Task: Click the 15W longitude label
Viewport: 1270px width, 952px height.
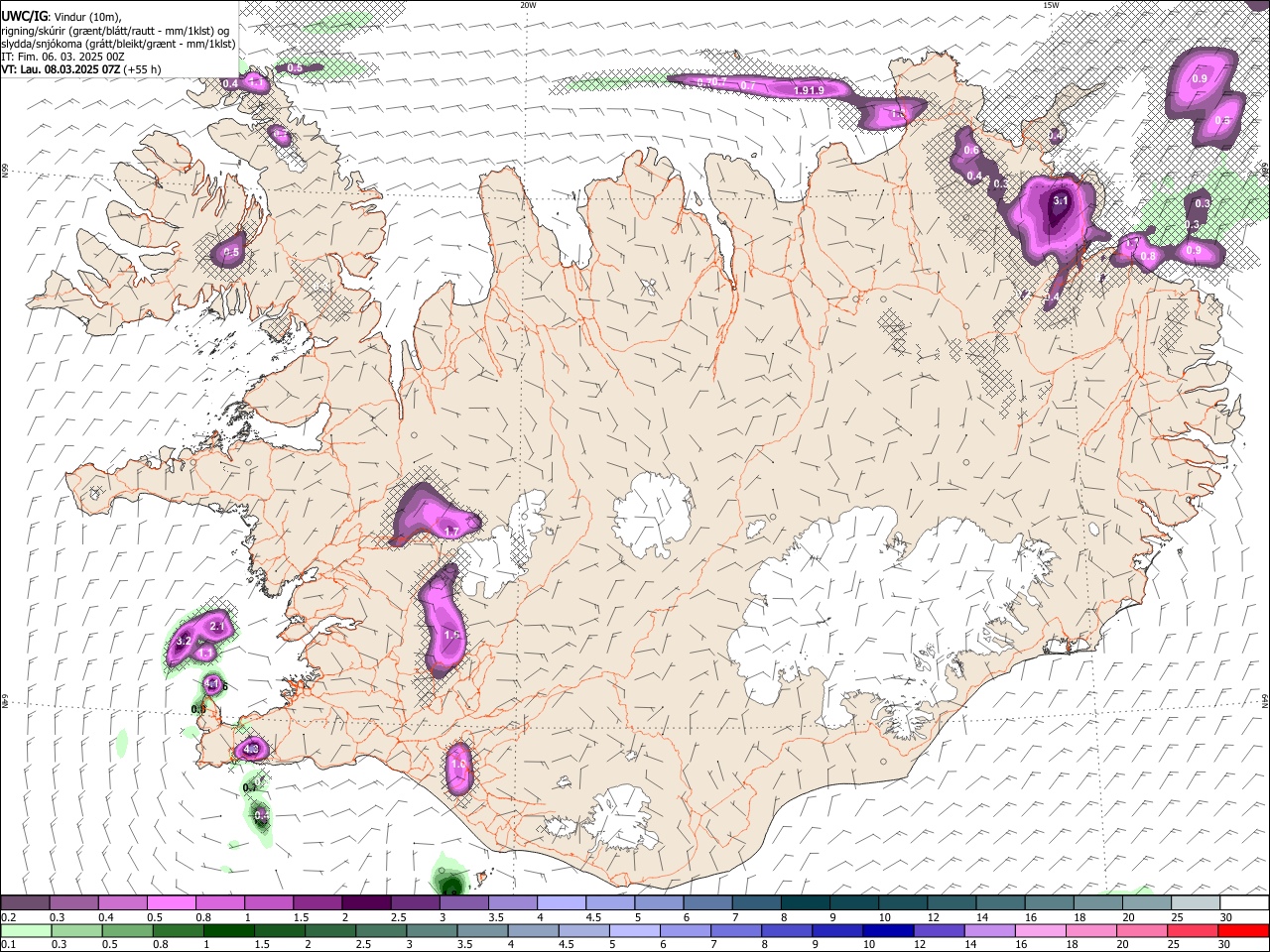Action: point(1050,5)
